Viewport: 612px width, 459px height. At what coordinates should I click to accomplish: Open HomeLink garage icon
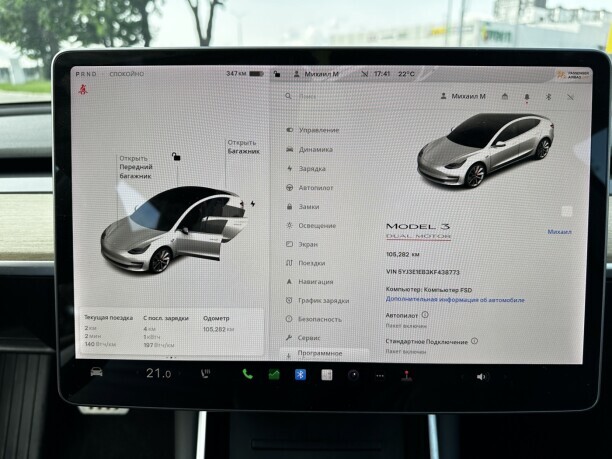[x=505, y=96]
